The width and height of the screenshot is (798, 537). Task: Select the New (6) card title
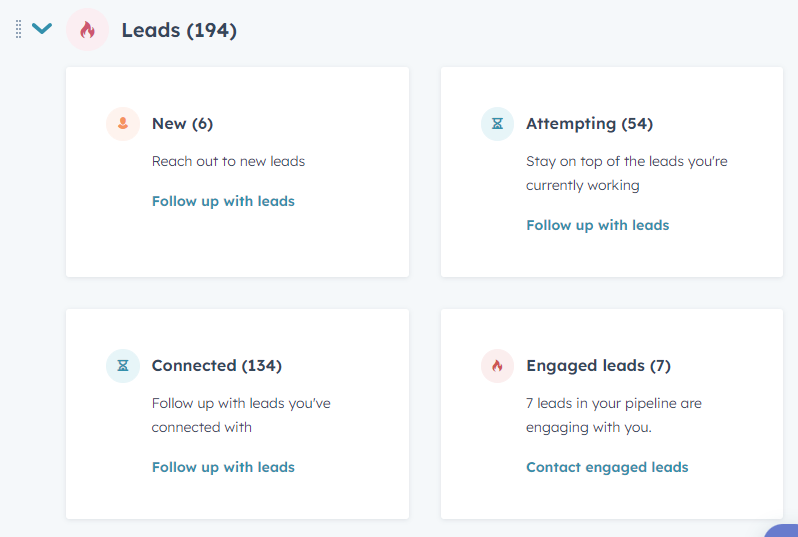182,124
